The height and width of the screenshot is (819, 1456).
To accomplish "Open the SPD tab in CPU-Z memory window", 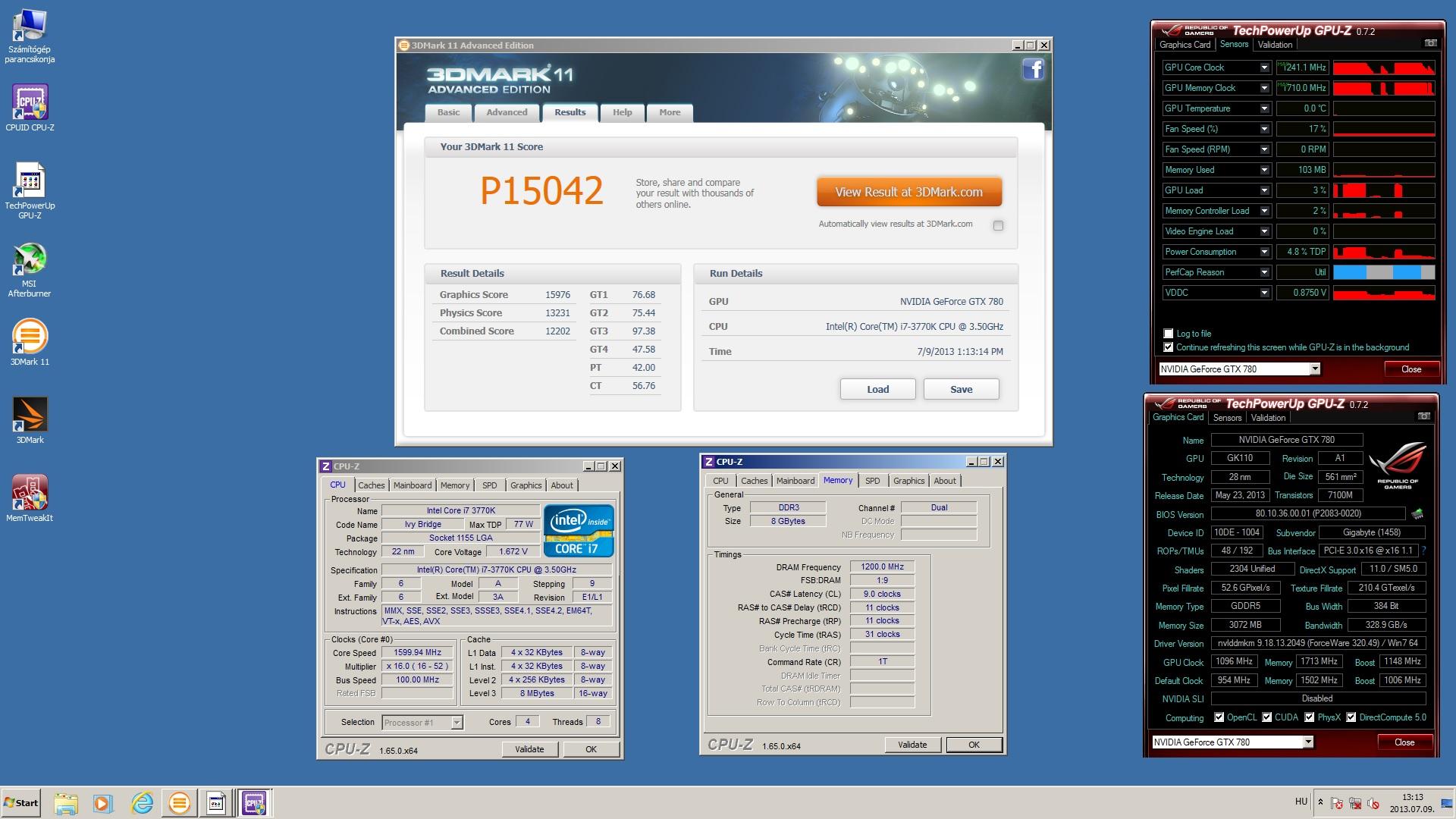I will pyautogui.click(x=872, y=481).
